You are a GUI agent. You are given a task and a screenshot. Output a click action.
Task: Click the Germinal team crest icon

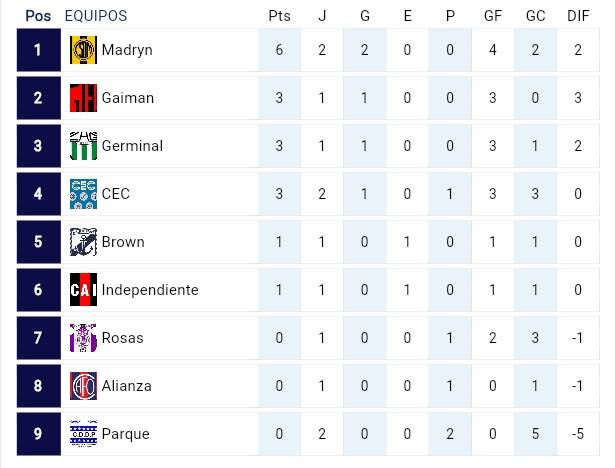click(83, 146)
